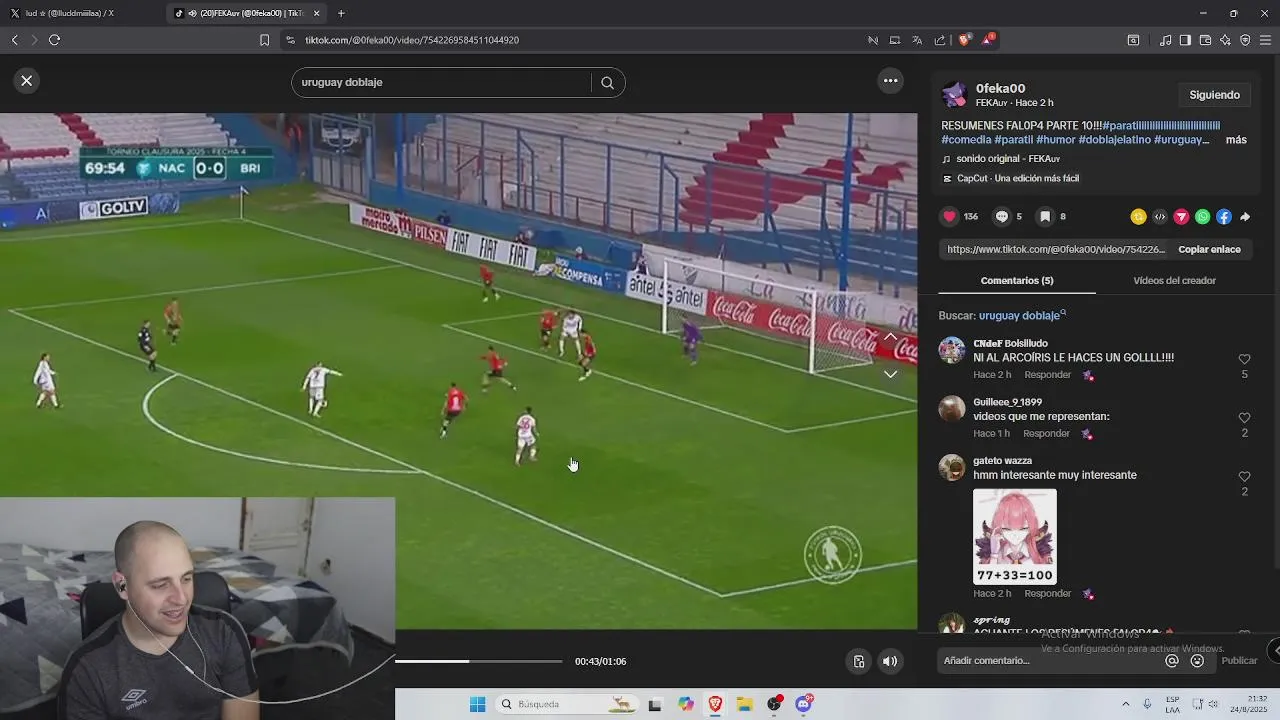
Task: Close the TikTok video viewer with X
Action: click(x=27, y=81)
